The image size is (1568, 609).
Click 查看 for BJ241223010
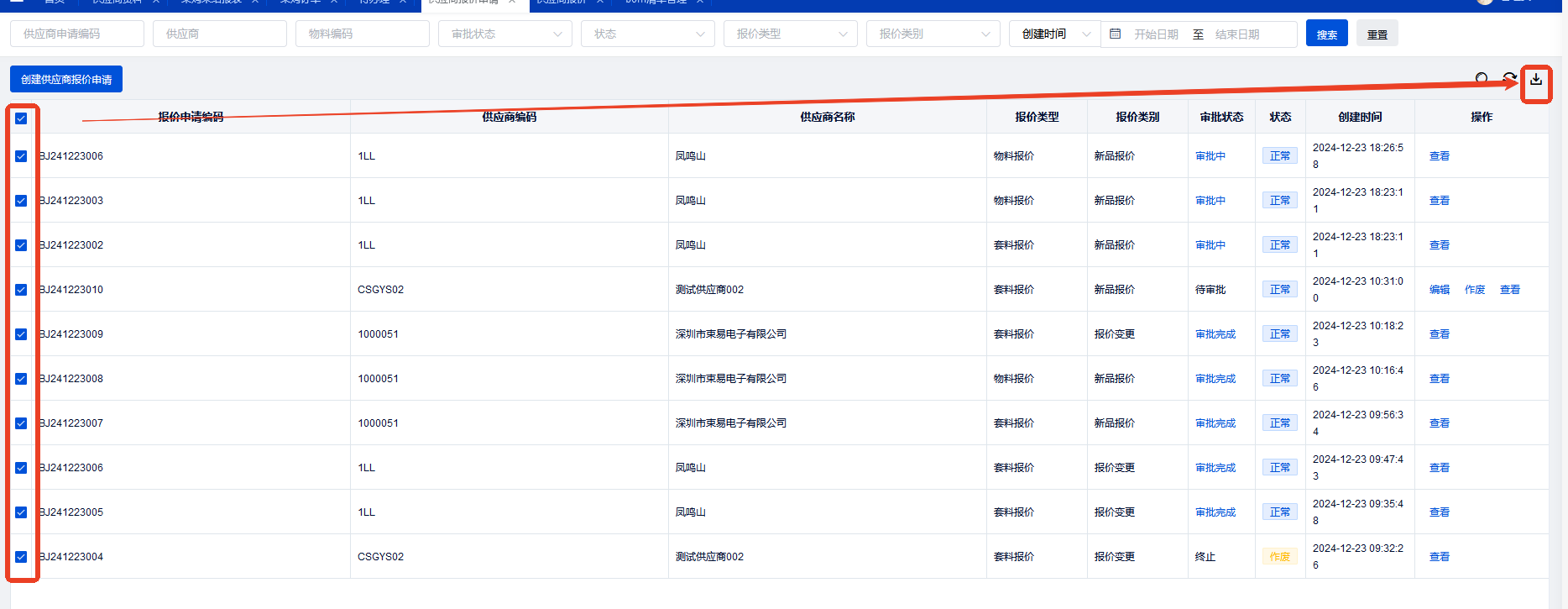(x=1510, y=290)
